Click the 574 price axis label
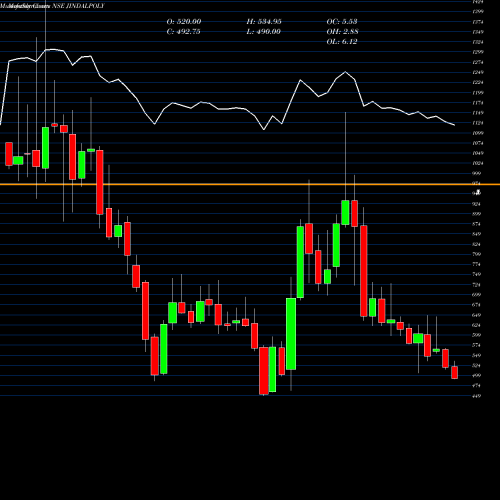Screen dimensions: 500x500 (477, 345)
